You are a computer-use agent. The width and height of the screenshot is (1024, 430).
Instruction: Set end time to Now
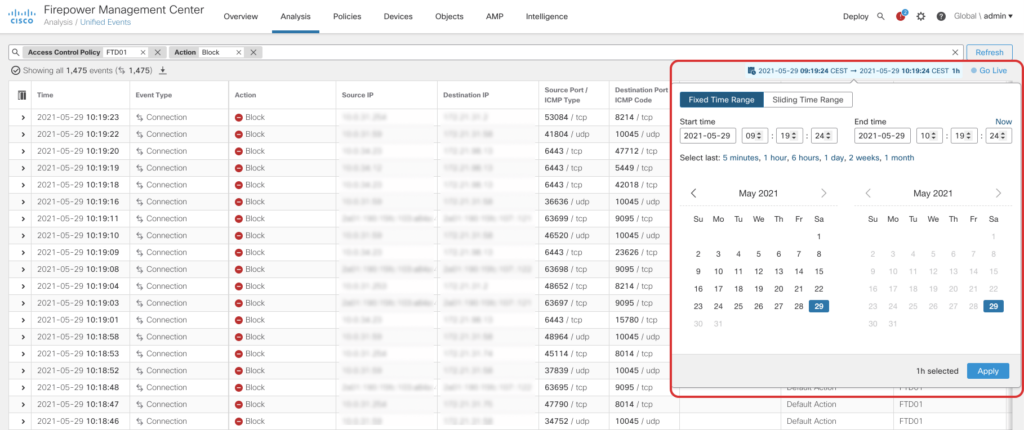(1003, 122)
